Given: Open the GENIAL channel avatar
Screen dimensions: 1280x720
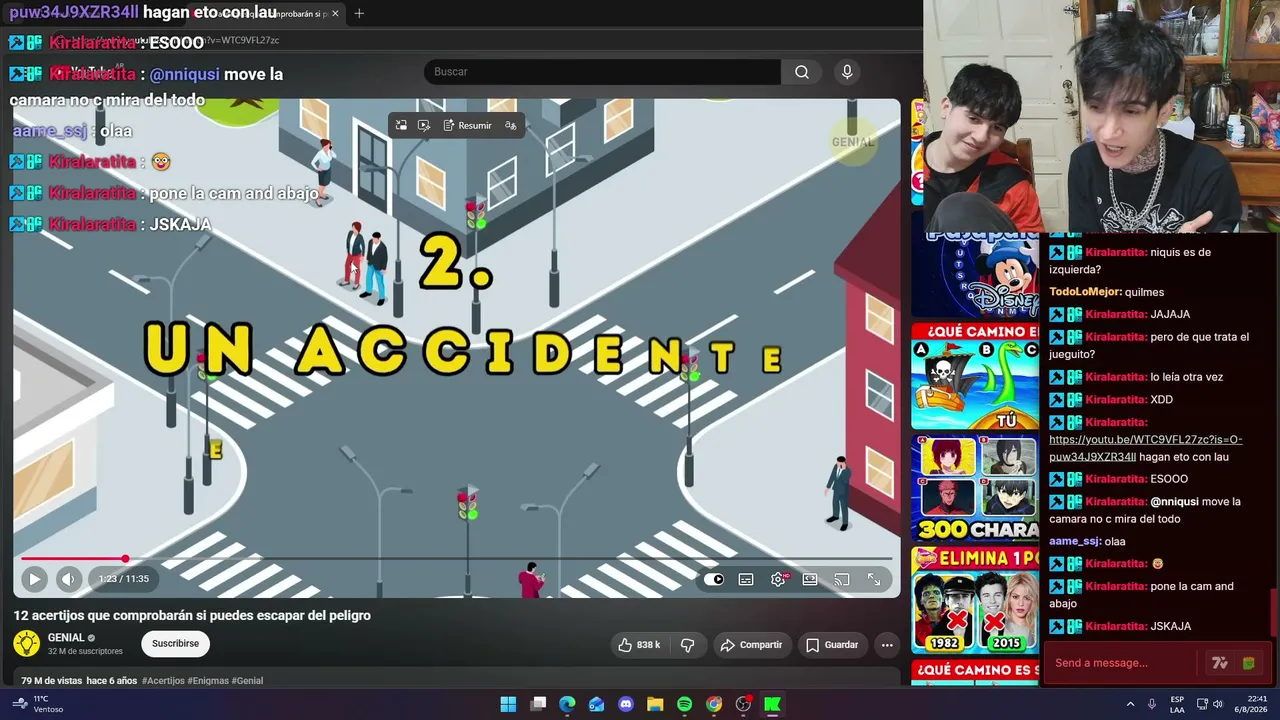Looking at the screenshot, I should pos(27,644).
